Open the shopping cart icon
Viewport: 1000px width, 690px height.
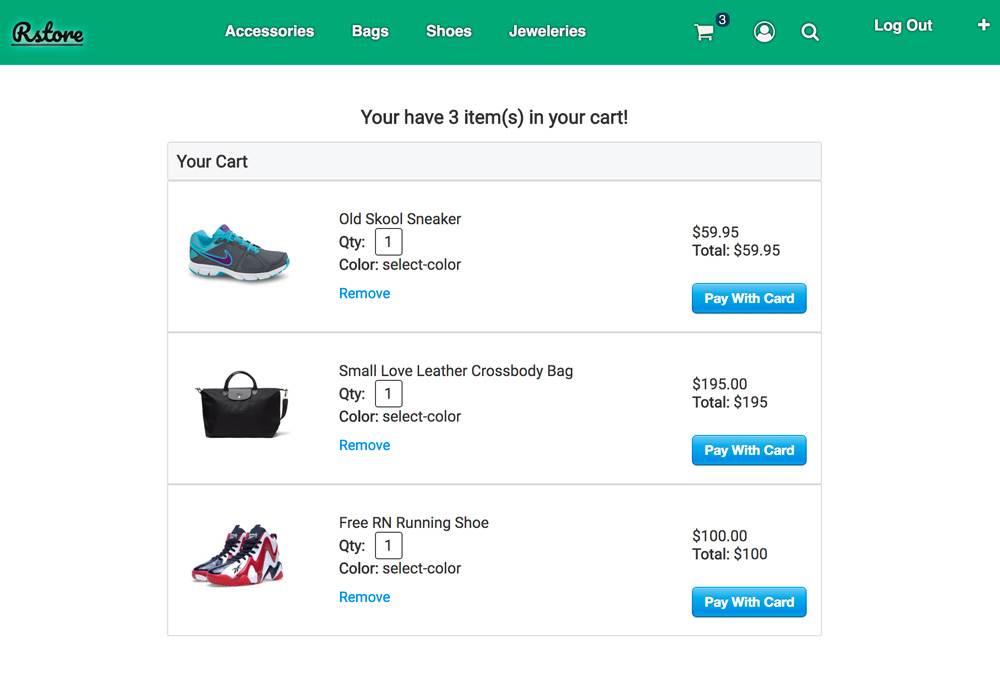705,32
